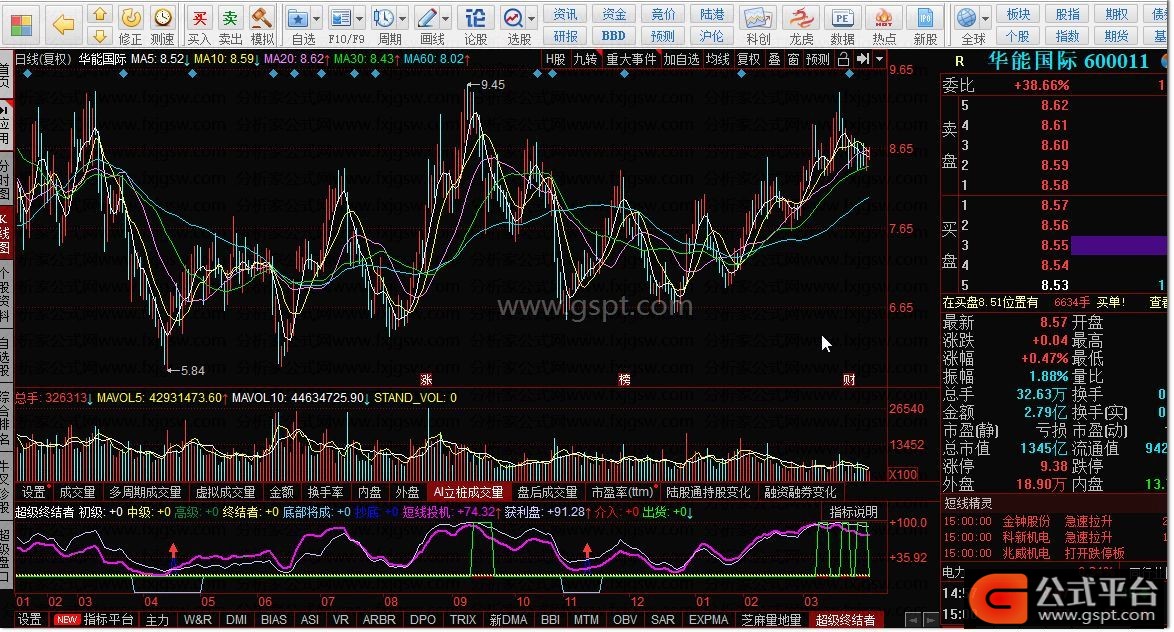Switch to the MTM indicator tab
Image resolution: width=1174 pixels, height=632 pixels.
[586, 620]
